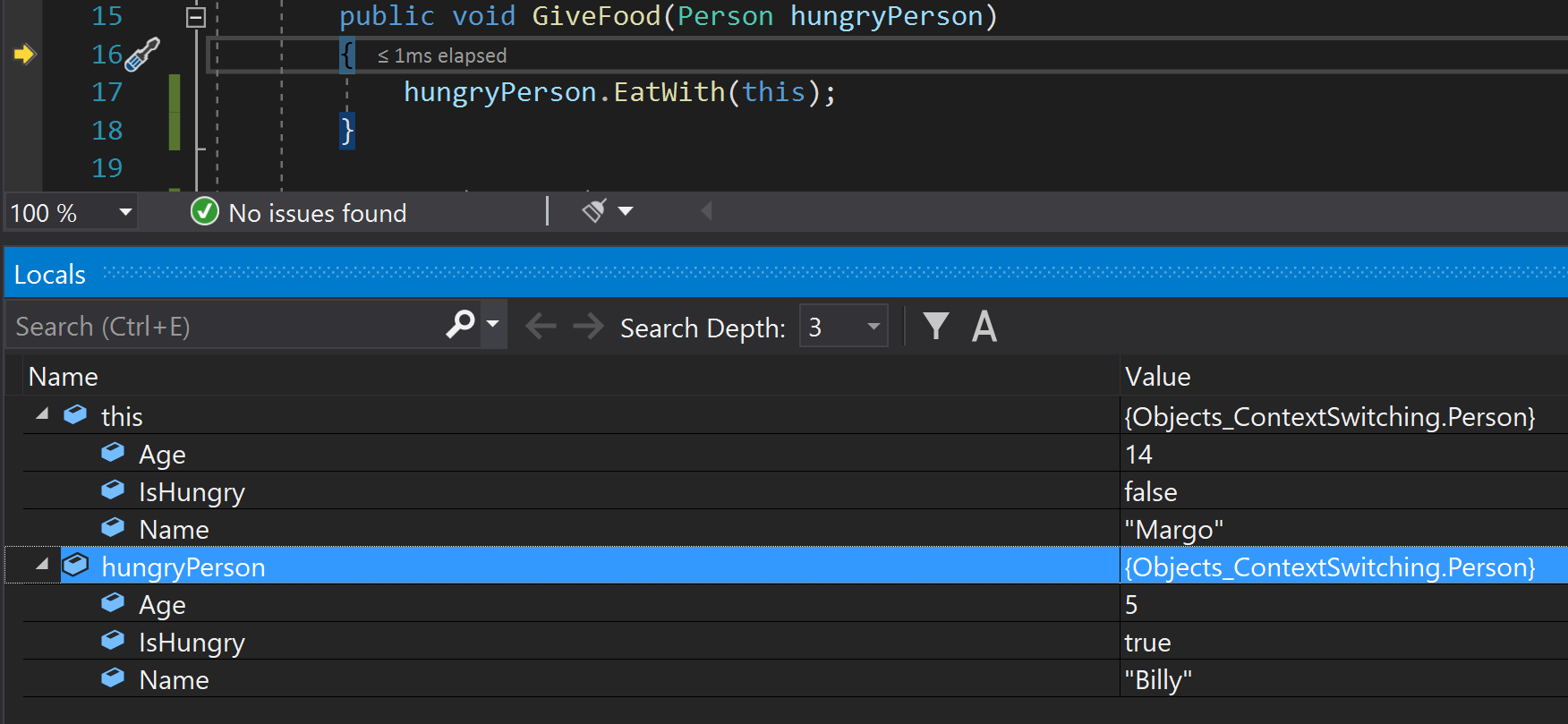Open the code cleanup options dropdown arrow
Screen dimensions: 1568x724
(626, 211)
